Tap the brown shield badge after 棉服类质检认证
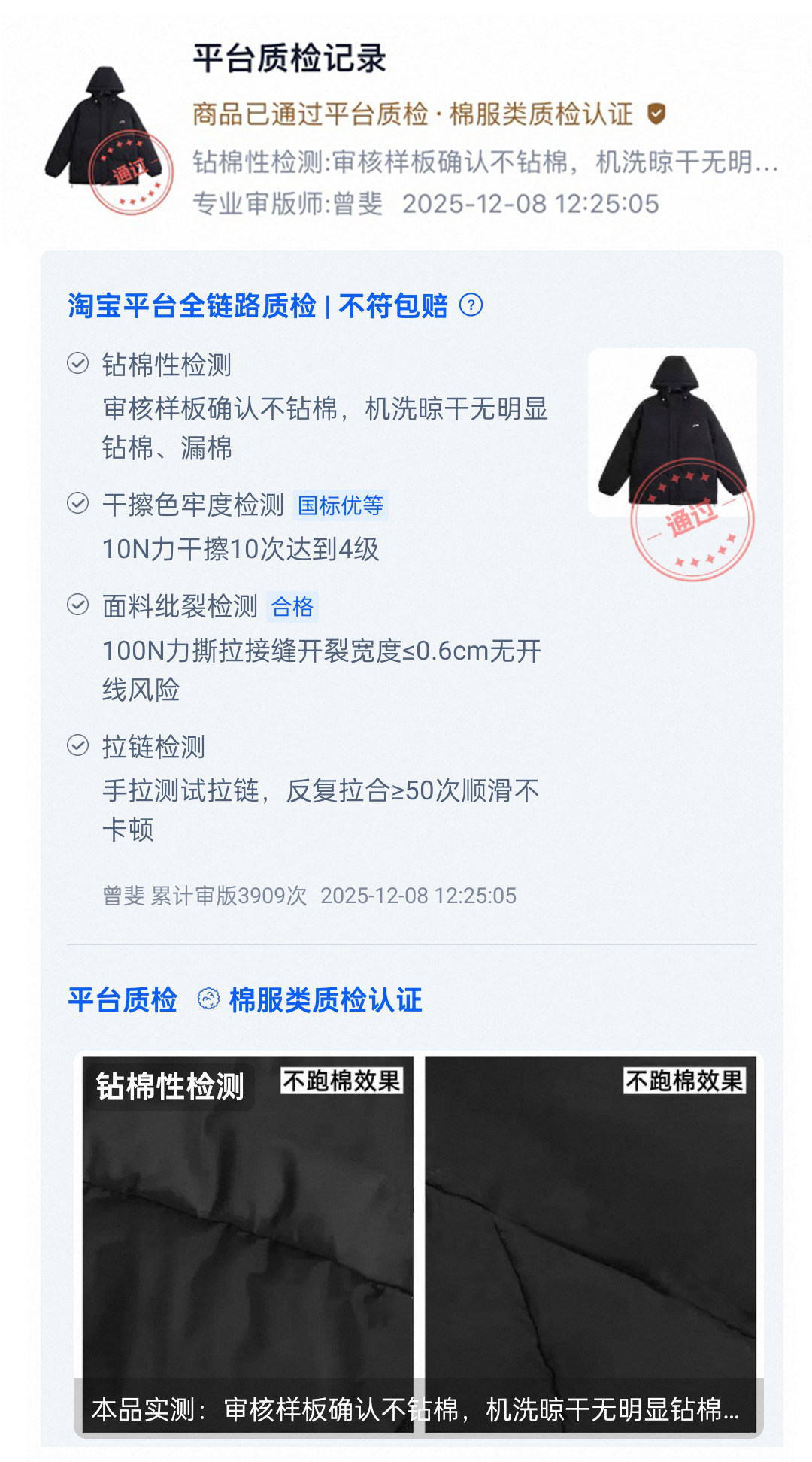 coord(656,114)
